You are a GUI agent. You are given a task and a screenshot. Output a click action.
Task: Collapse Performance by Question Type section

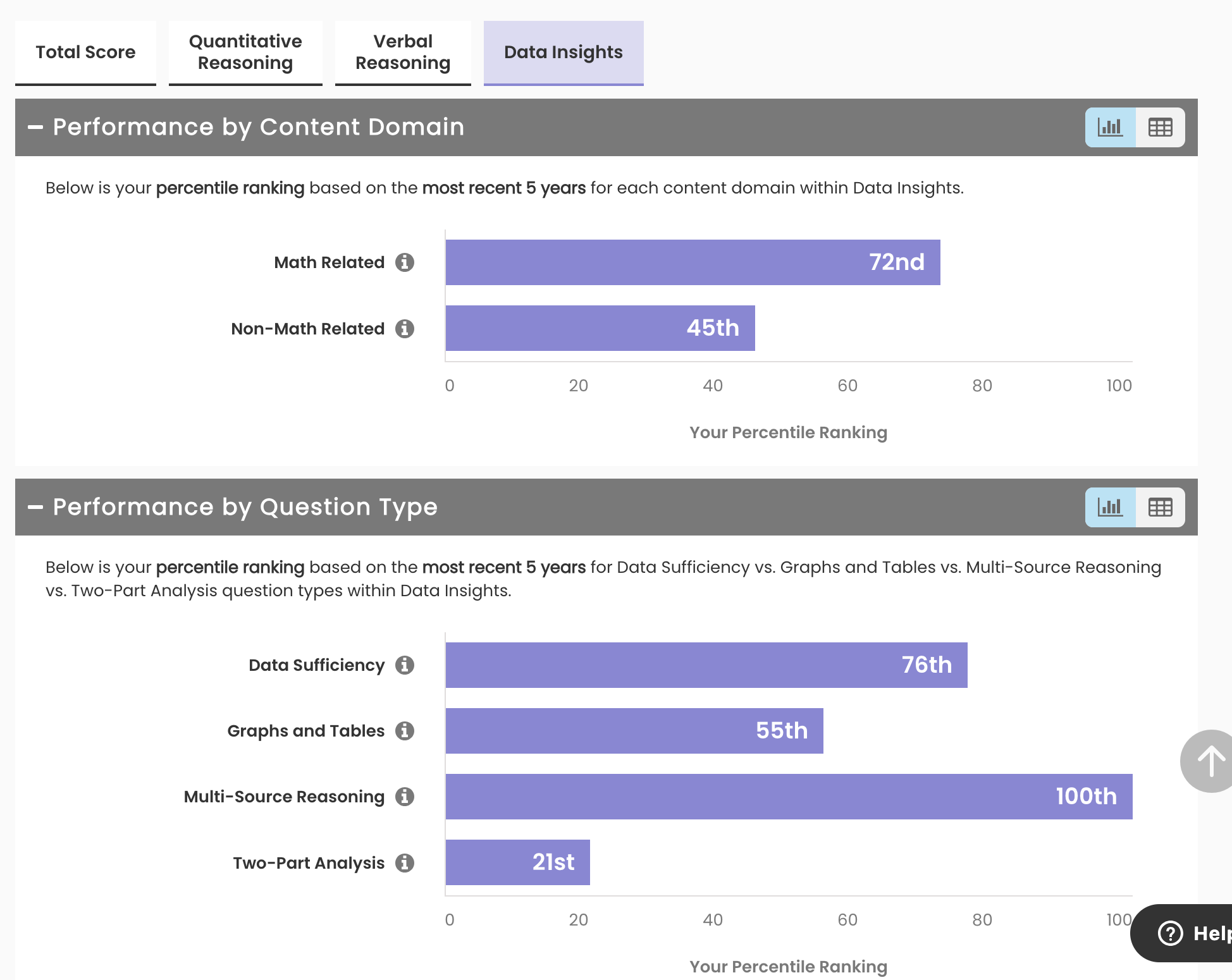pos(35,507)
